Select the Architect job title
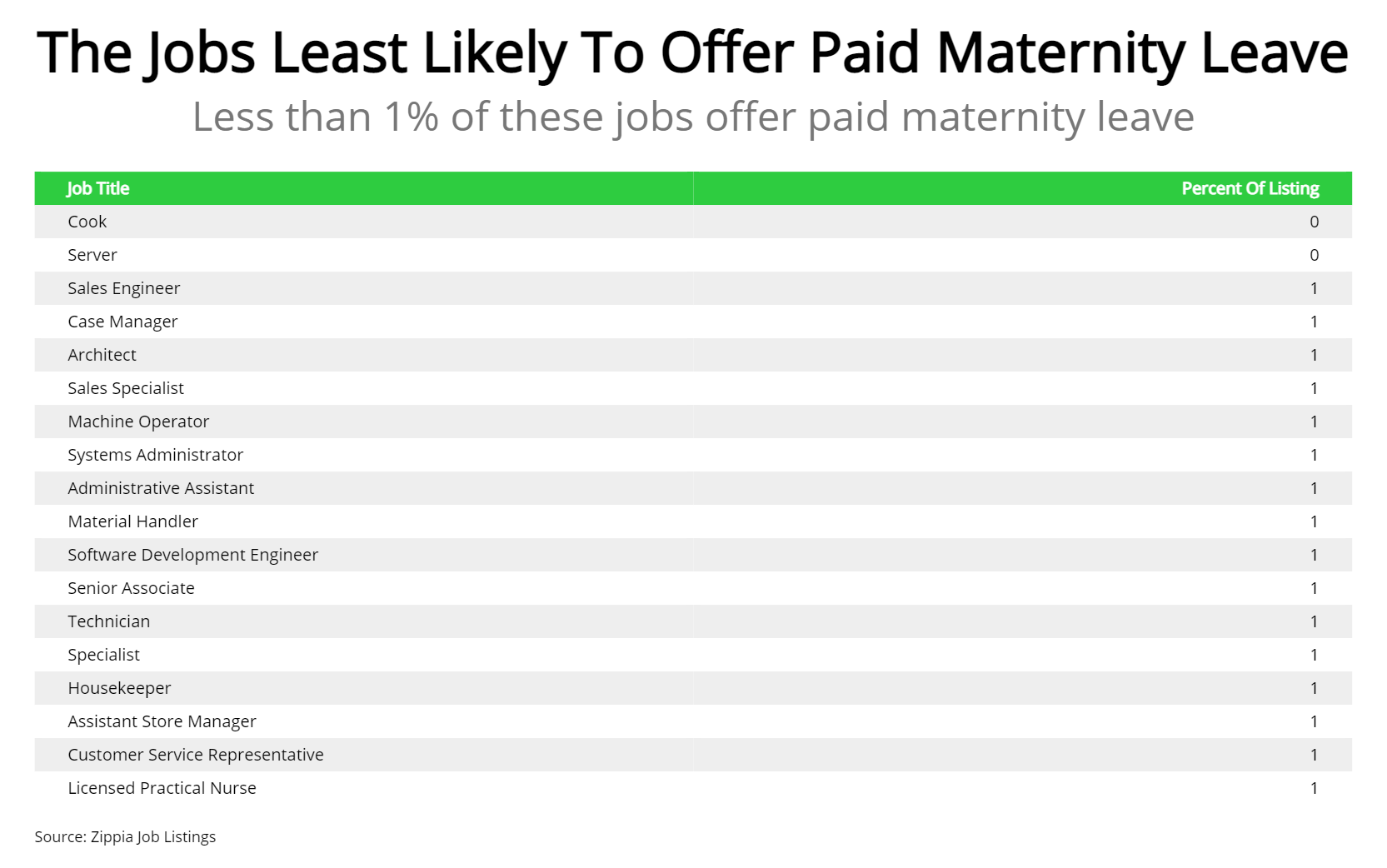This screenshot has height=868, width=1387. tap(102, 355)
